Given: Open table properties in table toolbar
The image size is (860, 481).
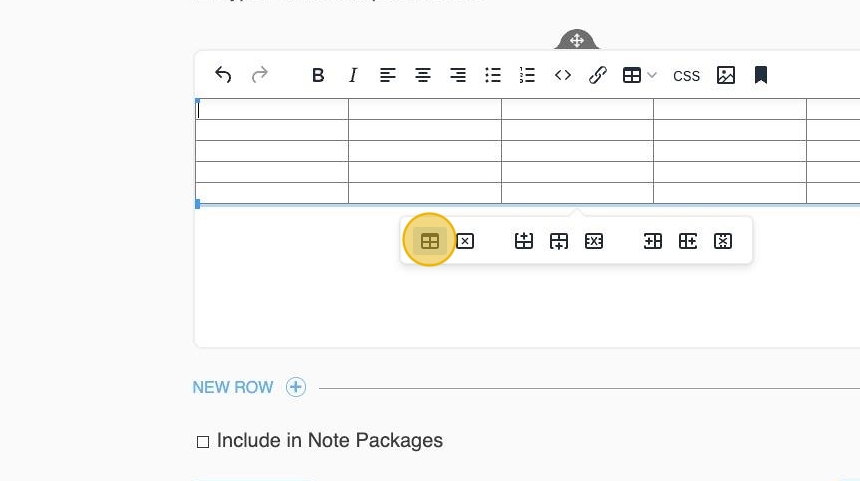Looking at the screenshot, I should 430,241.
